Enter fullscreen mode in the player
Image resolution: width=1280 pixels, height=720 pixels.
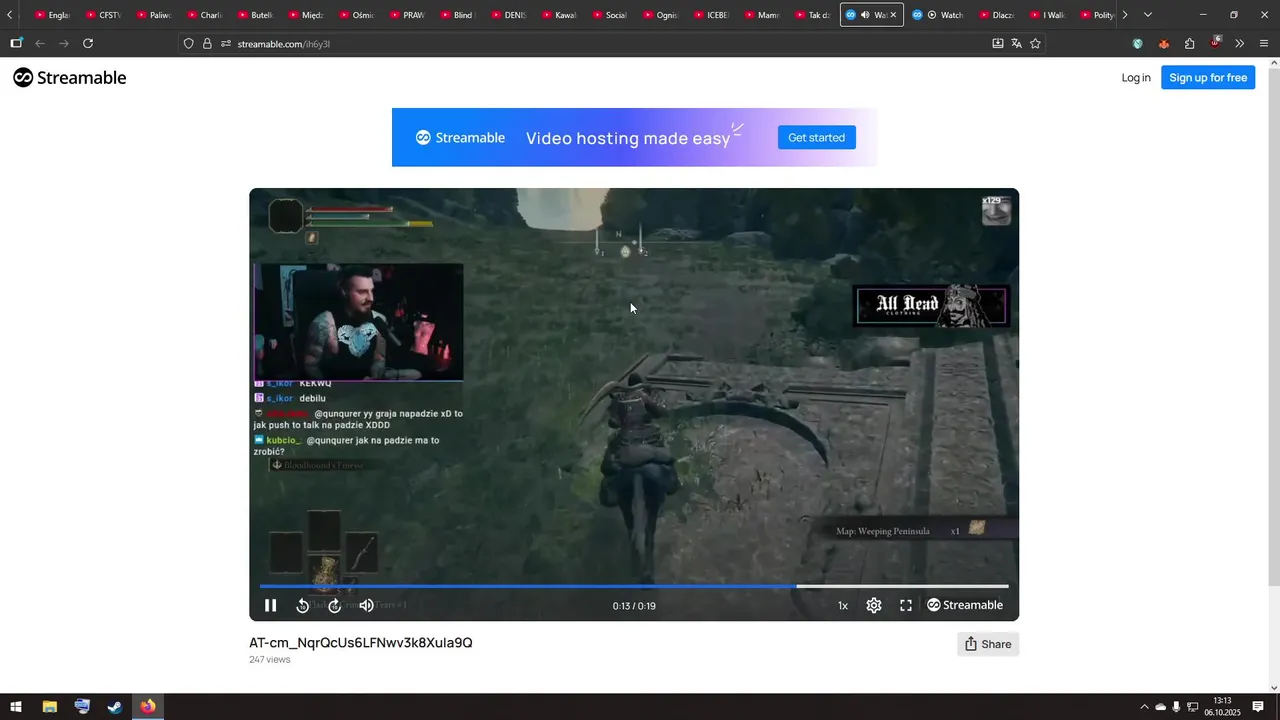tap(906, 605)
